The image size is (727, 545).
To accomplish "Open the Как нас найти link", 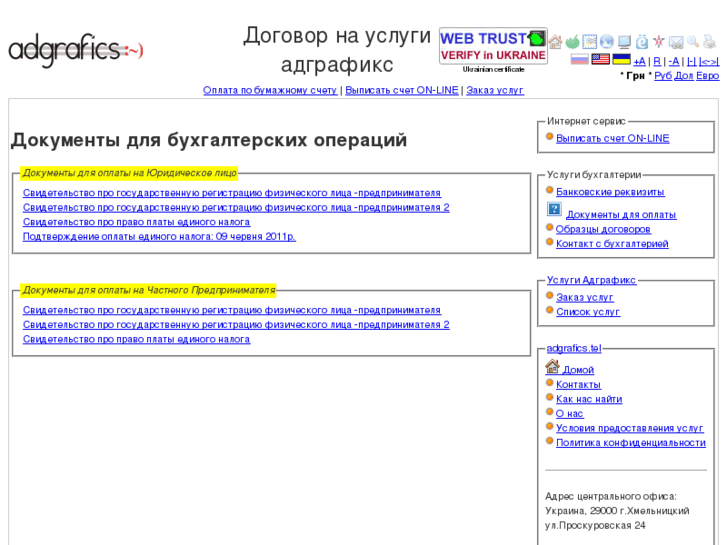I will point(589,399).
